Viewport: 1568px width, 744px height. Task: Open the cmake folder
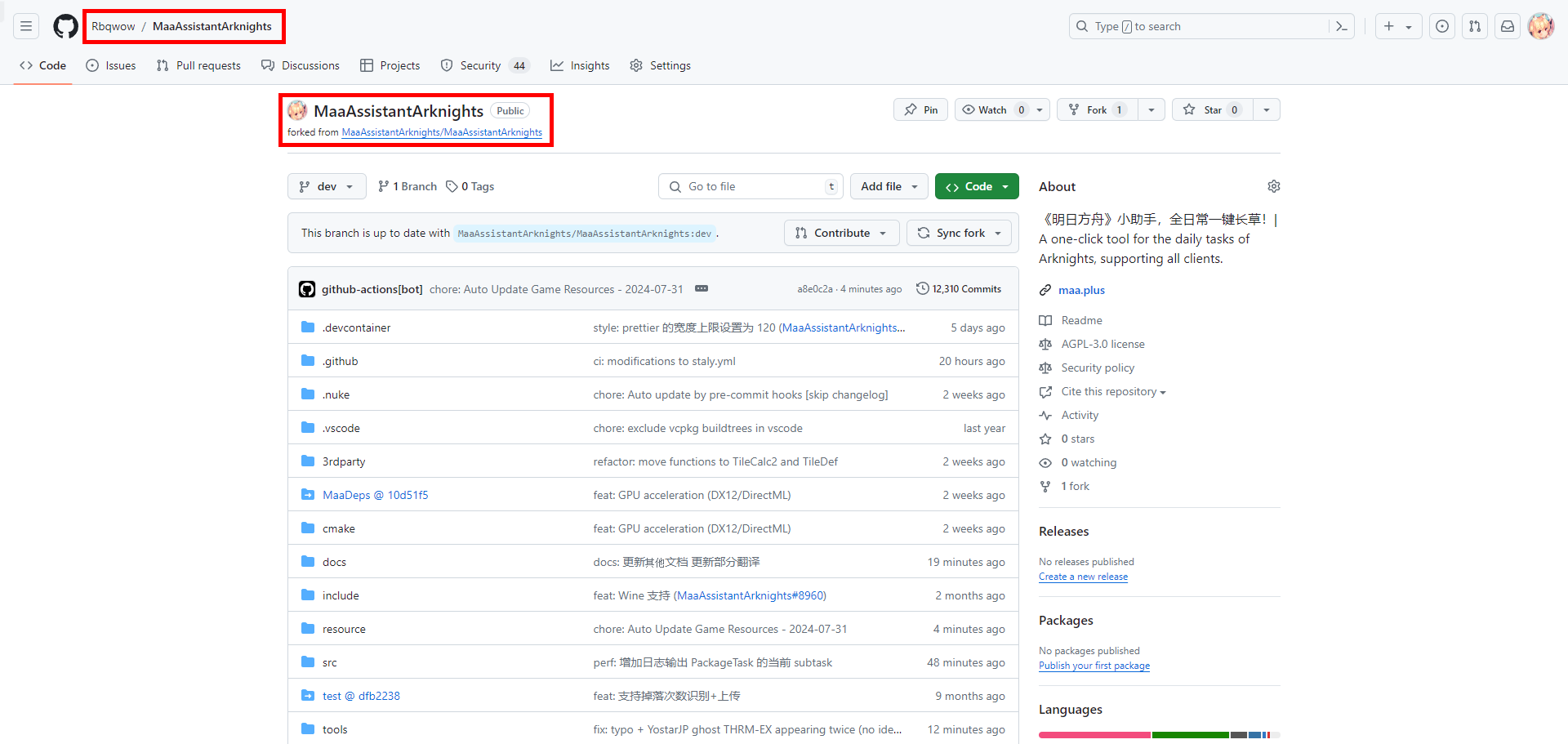[x=338, y=528]
